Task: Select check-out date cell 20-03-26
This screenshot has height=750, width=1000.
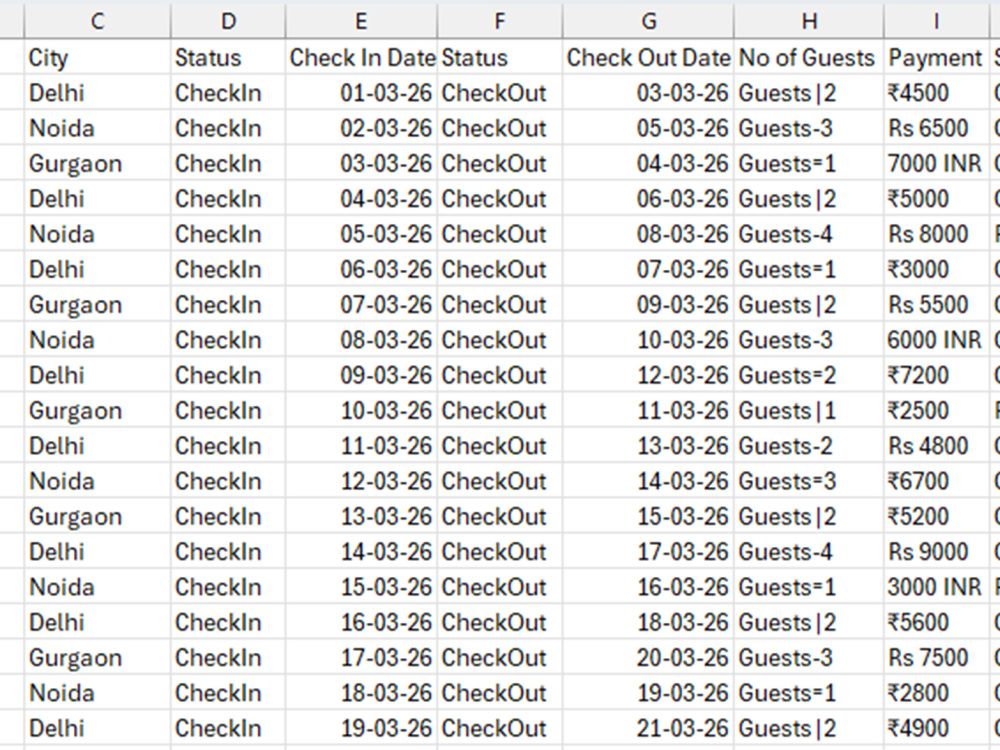Action: pyautogui.click(x=648, y=658)
